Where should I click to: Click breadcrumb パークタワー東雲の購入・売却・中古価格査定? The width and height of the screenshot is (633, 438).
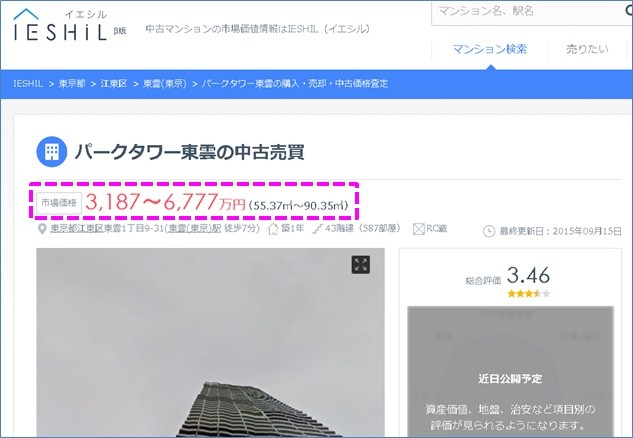[295, 84]
